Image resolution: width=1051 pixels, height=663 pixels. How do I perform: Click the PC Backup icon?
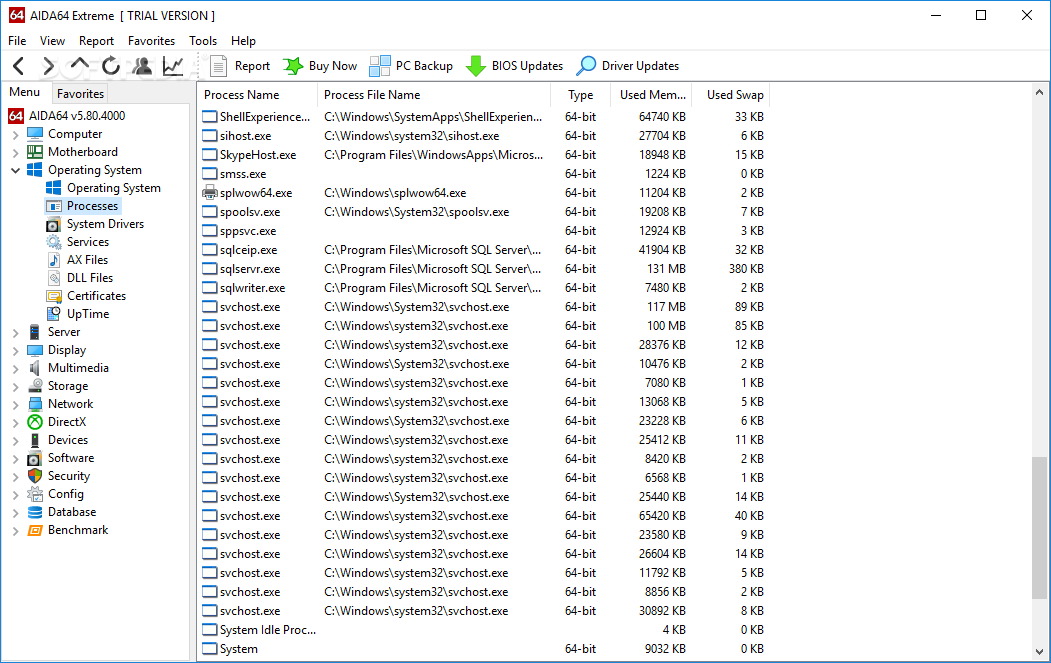(379, 66)
